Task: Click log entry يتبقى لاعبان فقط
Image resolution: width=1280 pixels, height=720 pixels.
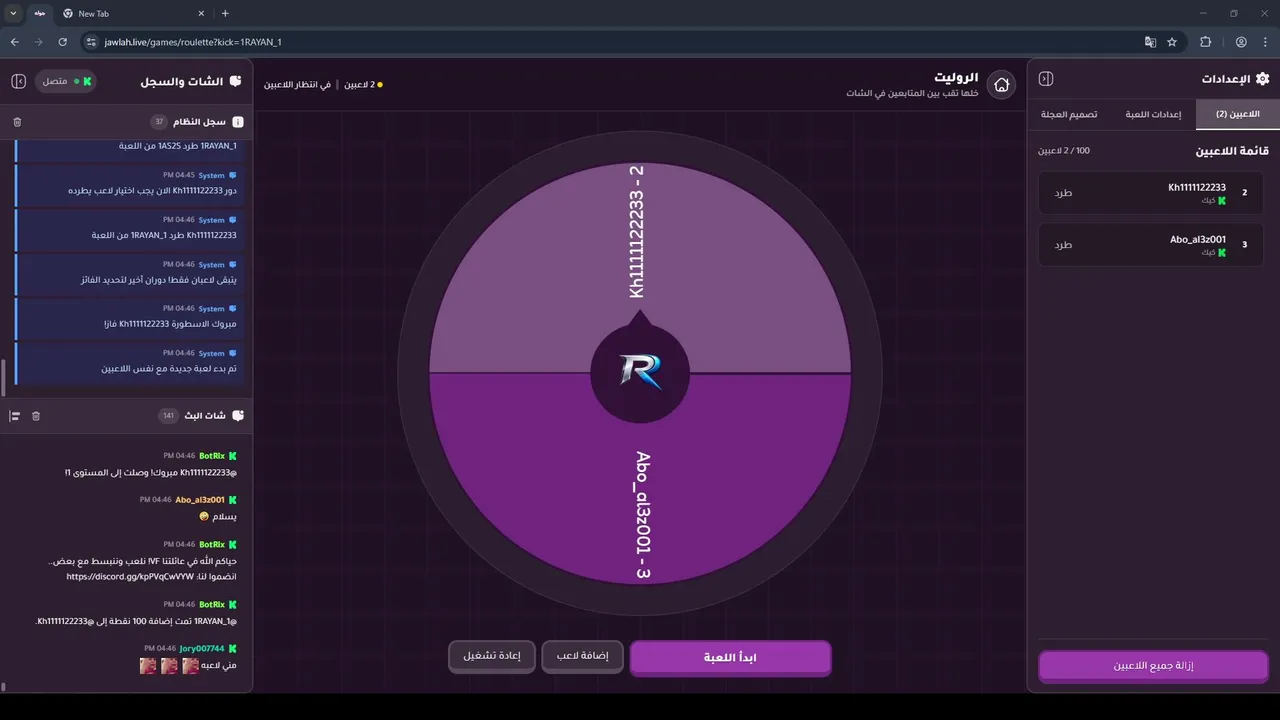Action: click(x=130, y=273)
